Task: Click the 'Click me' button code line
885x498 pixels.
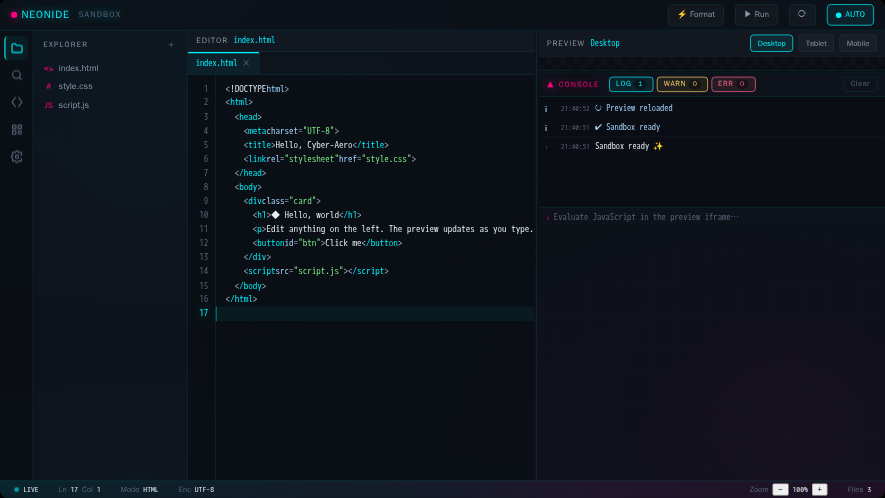Action: [327, 243]
